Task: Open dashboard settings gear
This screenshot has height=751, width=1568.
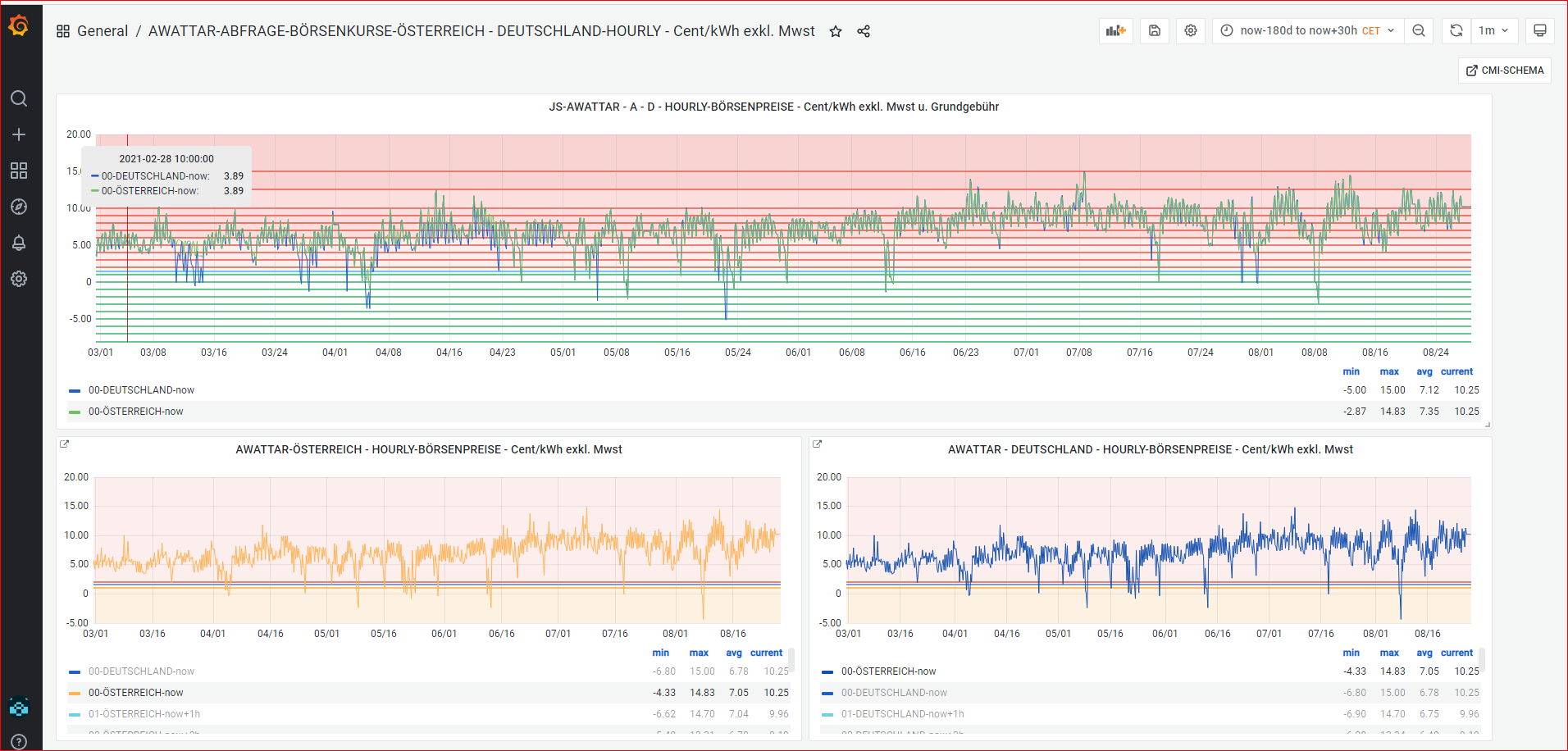Action: tap(1191, 30)
